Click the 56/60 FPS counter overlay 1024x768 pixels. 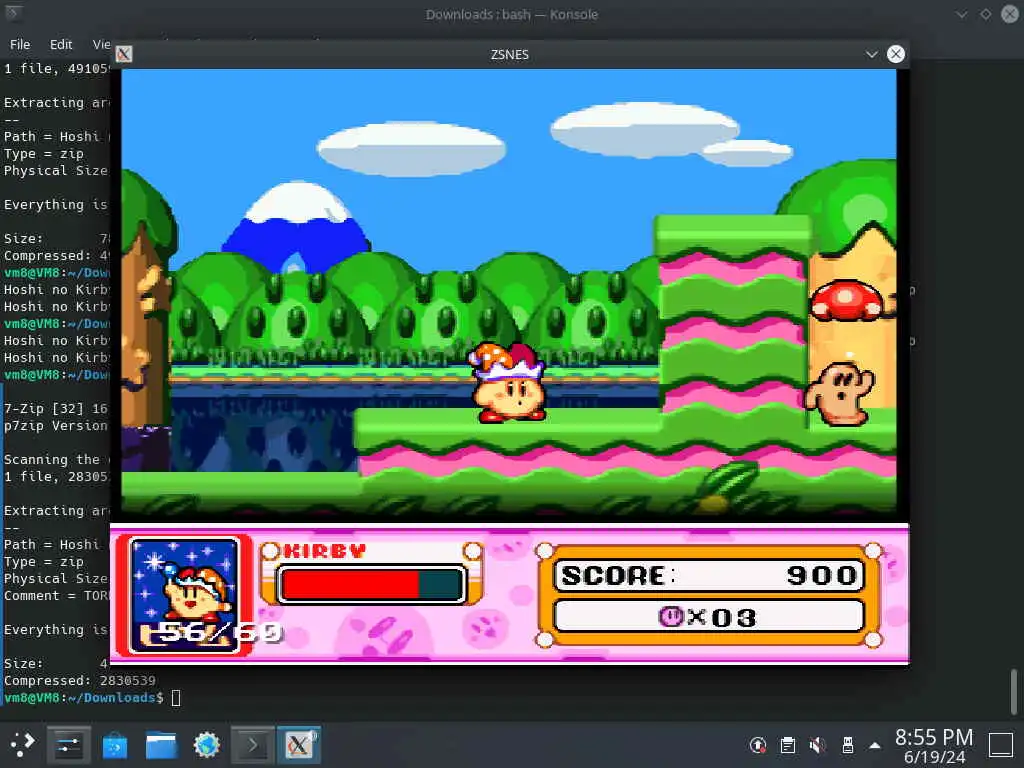[x=221, y=632]
